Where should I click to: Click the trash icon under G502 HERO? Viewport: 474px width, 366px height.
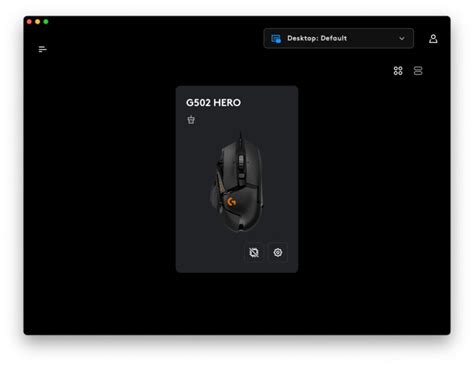191,120
